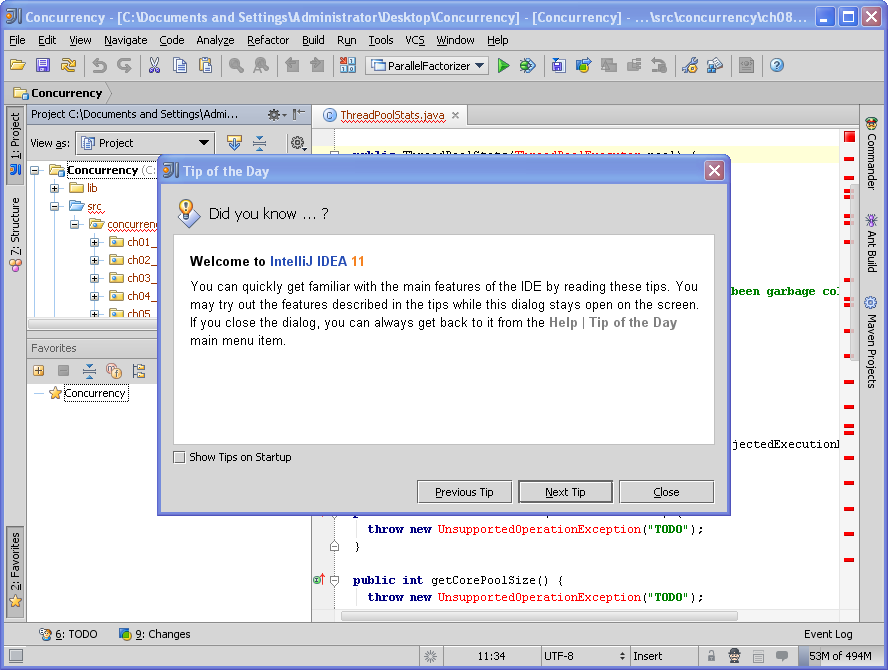Click the memory indicator 53M of 494M

(840, 656)
